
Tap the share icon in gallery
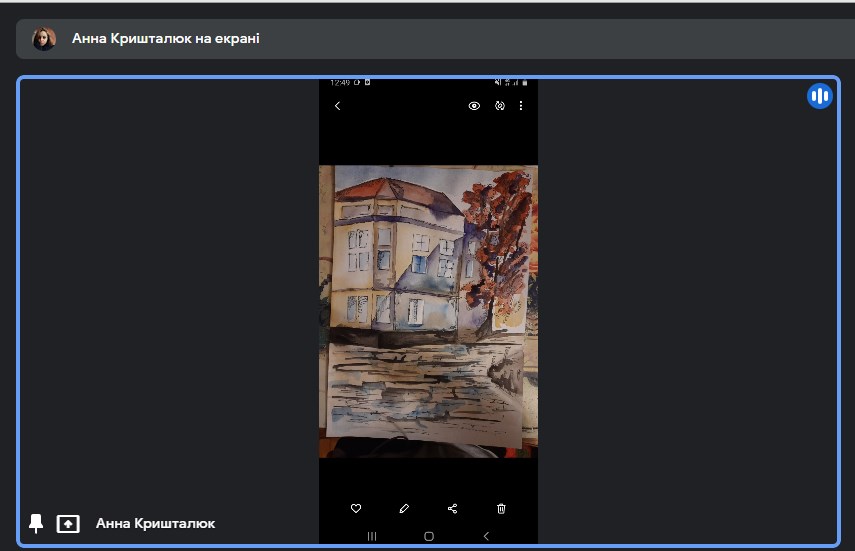[453, 508]
